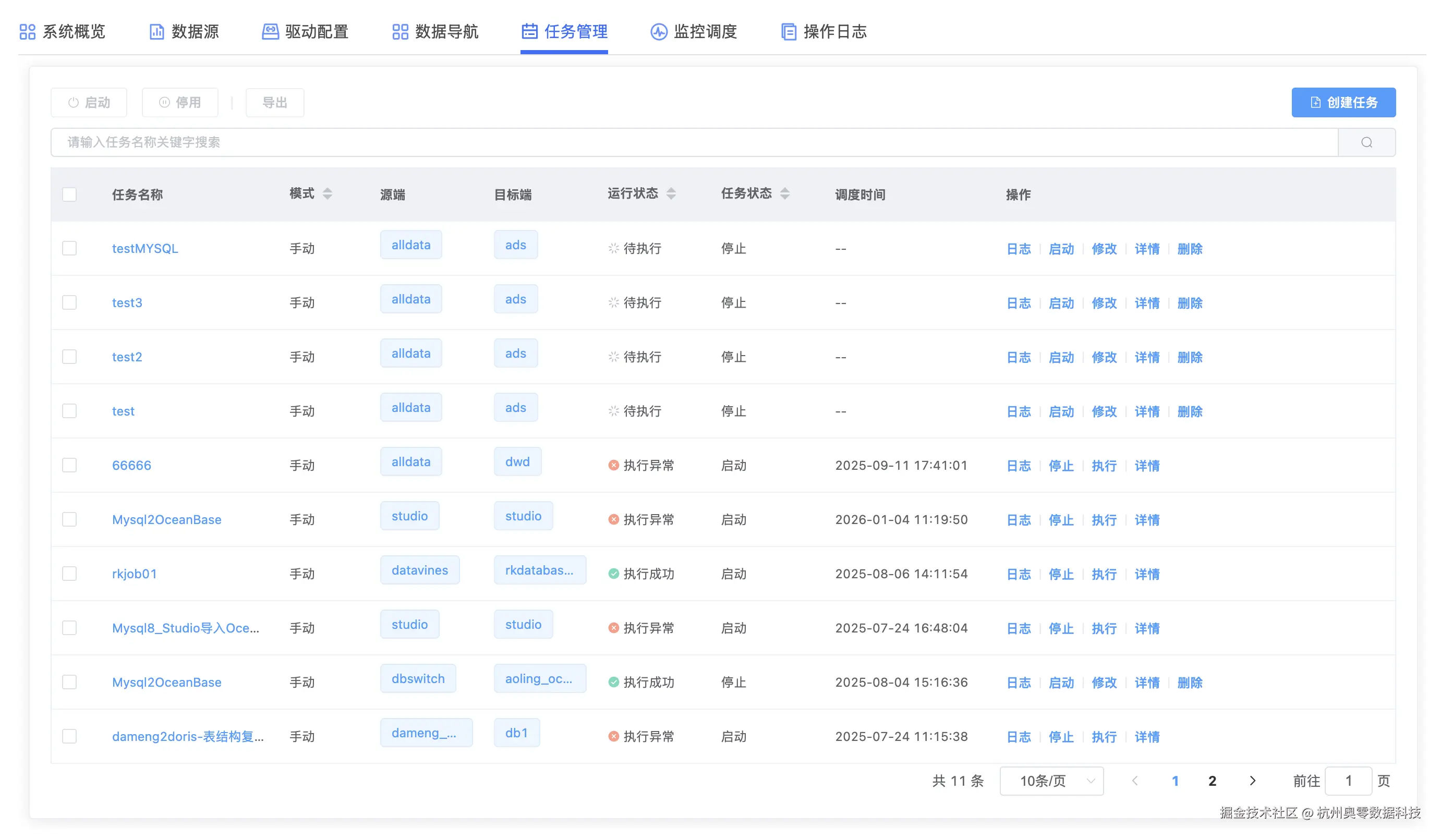Screen dimensions: 1441x840
Task: Check the testMYSQL row checkbox
Action: tap(69, 248)
